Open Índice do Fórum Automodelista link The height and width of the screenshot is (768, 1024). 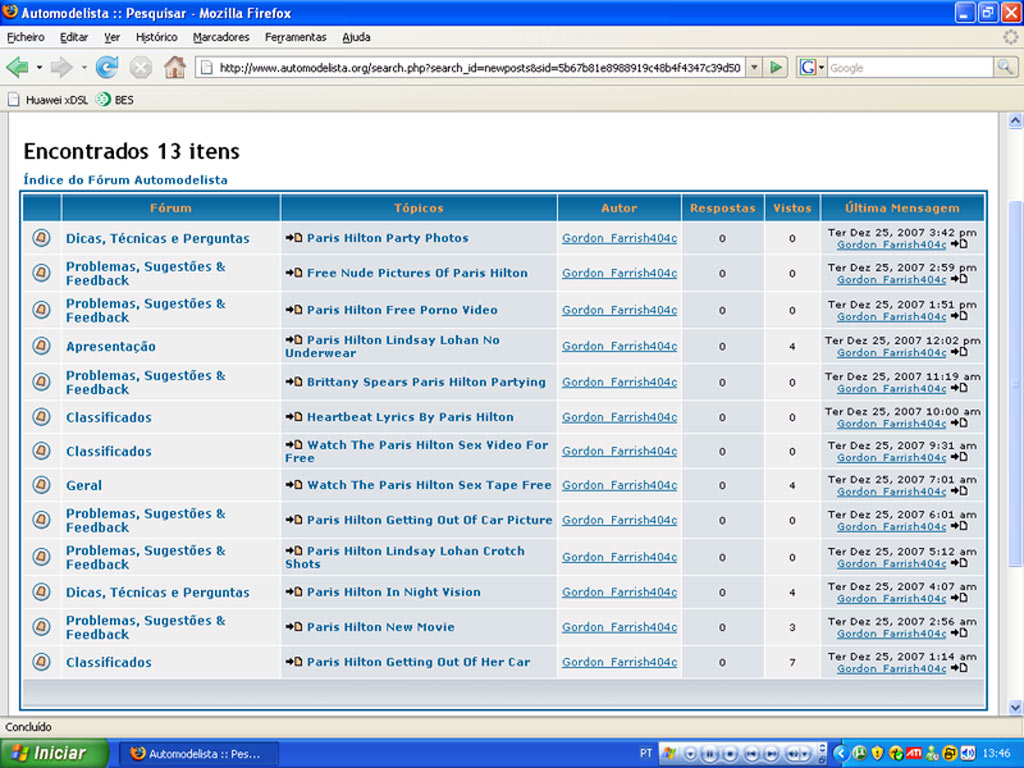tap(125, 180)
